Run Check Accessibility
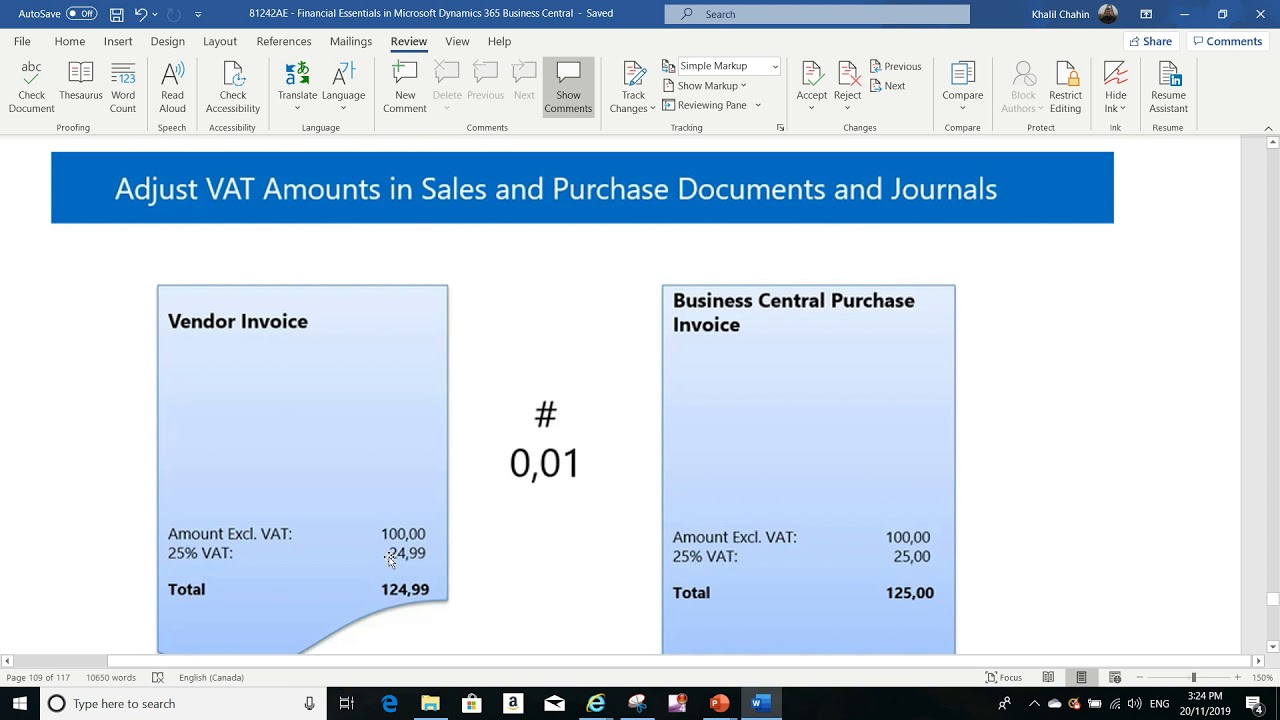Viewport: 1280px width, 720px height. [x=233, y=87]
